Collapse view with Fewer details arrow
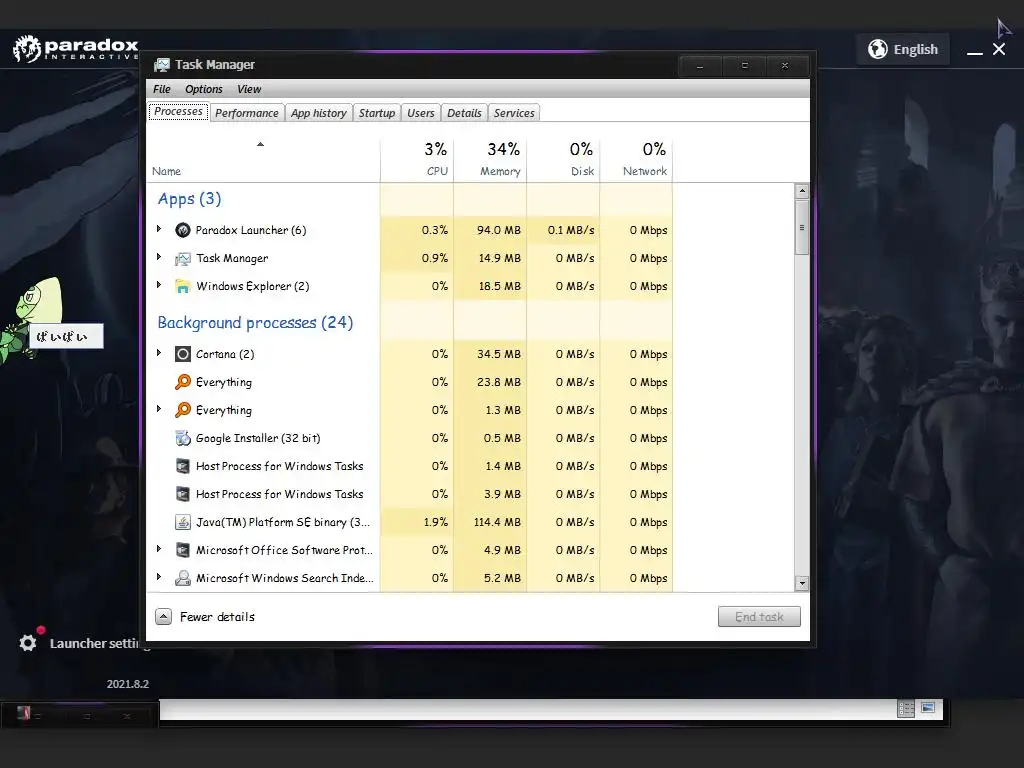This screenshot has height=768, width=1024. coord(163,616)
